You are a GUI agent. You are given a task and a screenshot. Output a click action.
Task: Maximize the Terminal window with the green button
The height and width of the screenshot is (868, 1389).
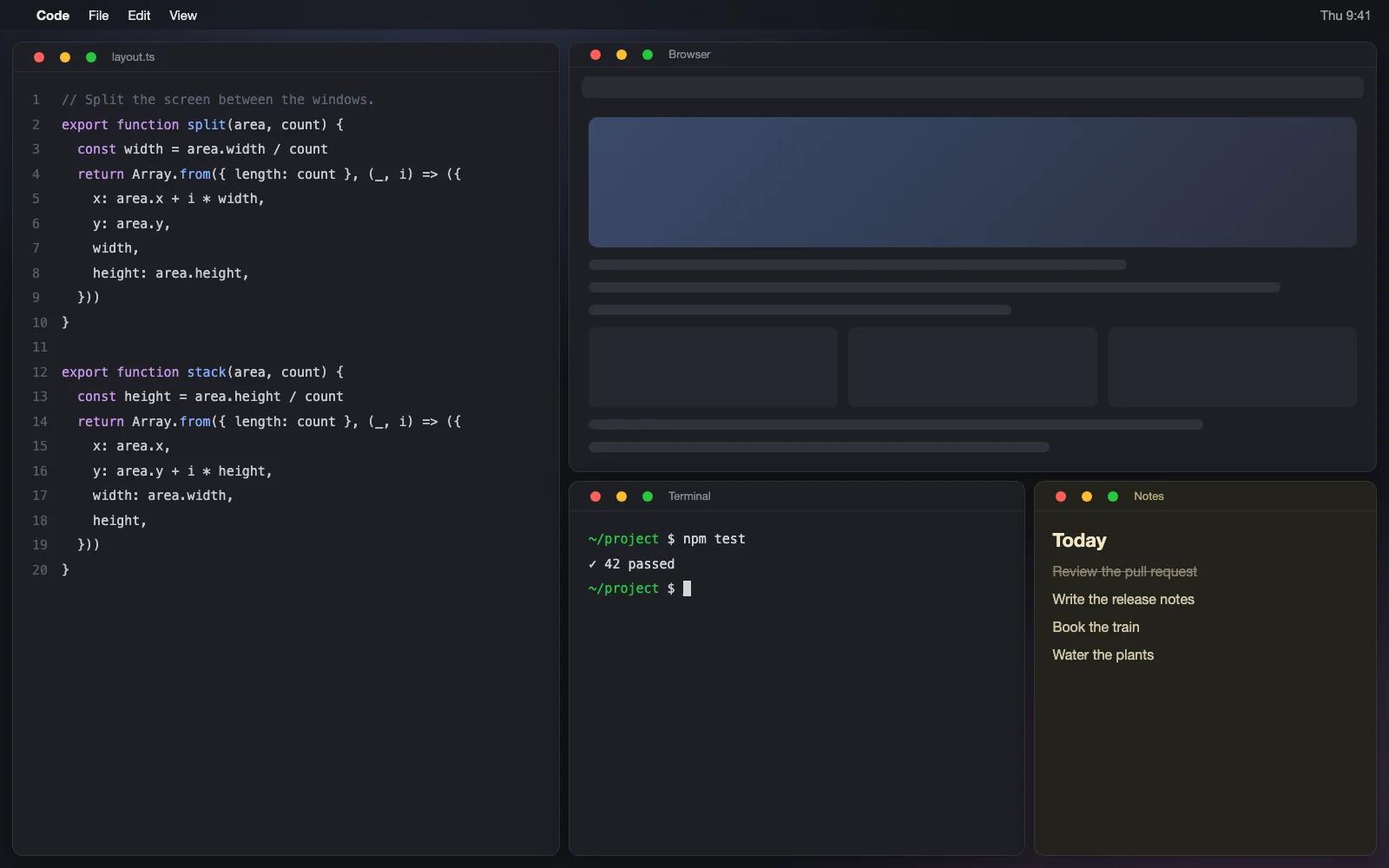pyautogui.click(x=648, y=496)
